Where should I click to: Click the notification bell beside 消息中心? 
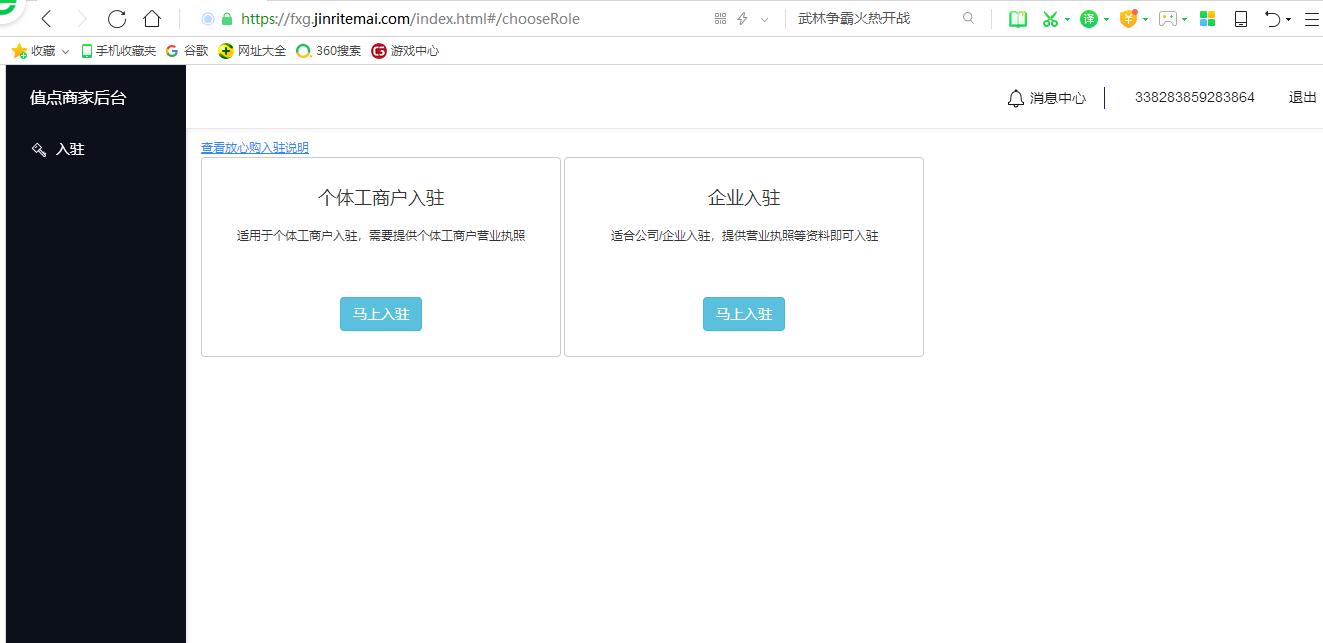[x=1013, y=98]
